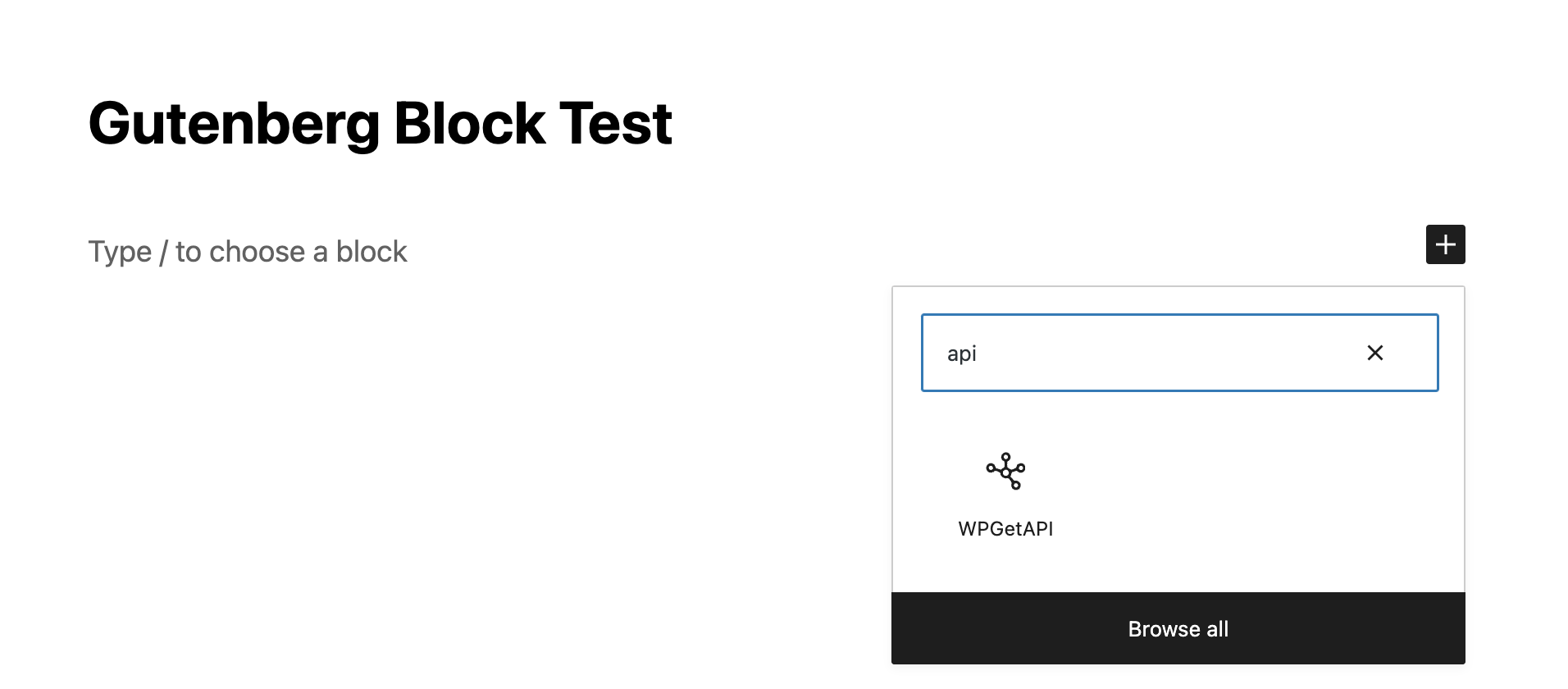Viewport: 1568px width, 689px height.
Task: Select the WPGetAPI network node icon
Action: [x=1005, y=471]
